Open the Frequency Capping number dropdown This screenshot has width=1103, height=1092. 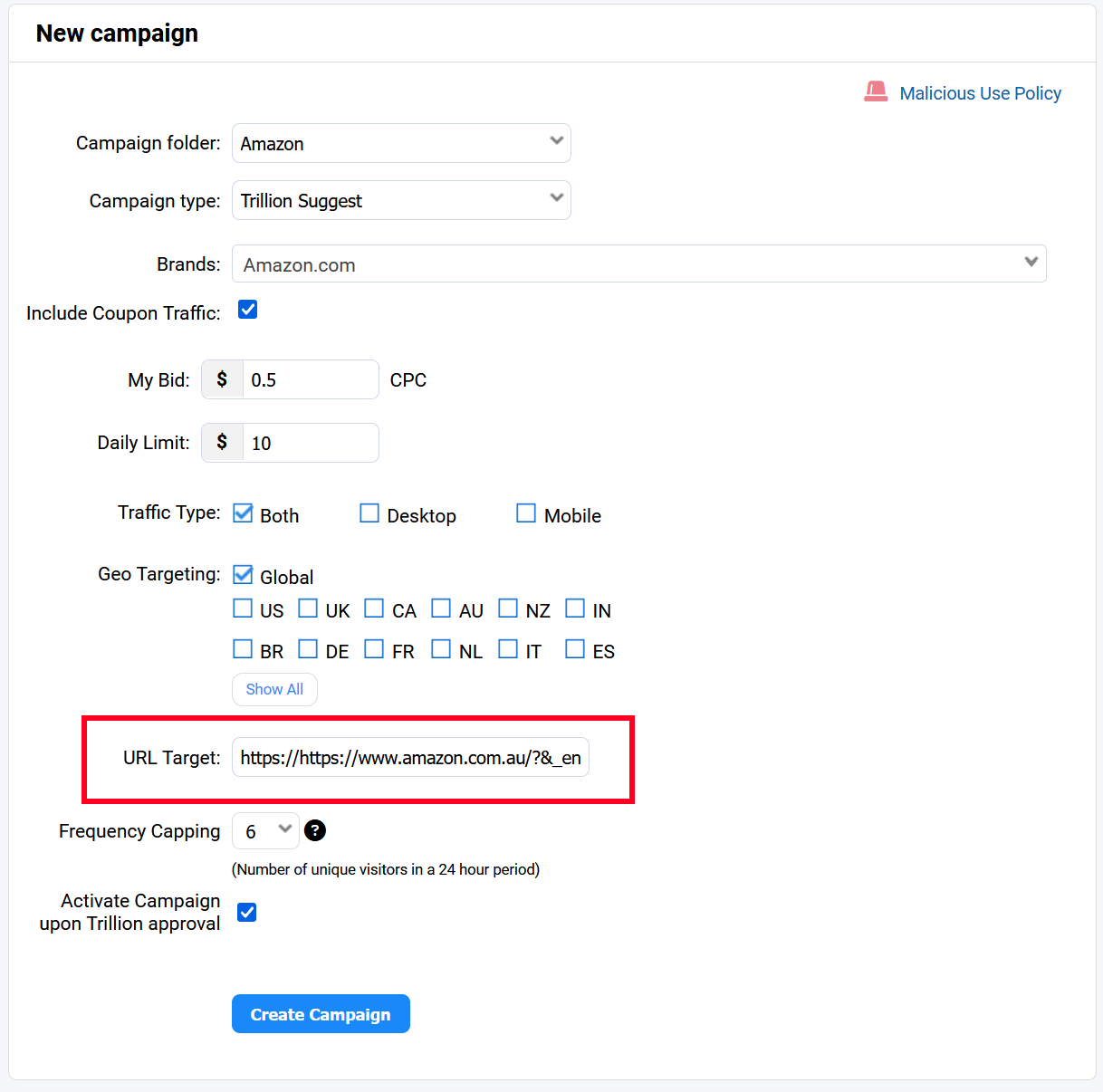point(265,830)
